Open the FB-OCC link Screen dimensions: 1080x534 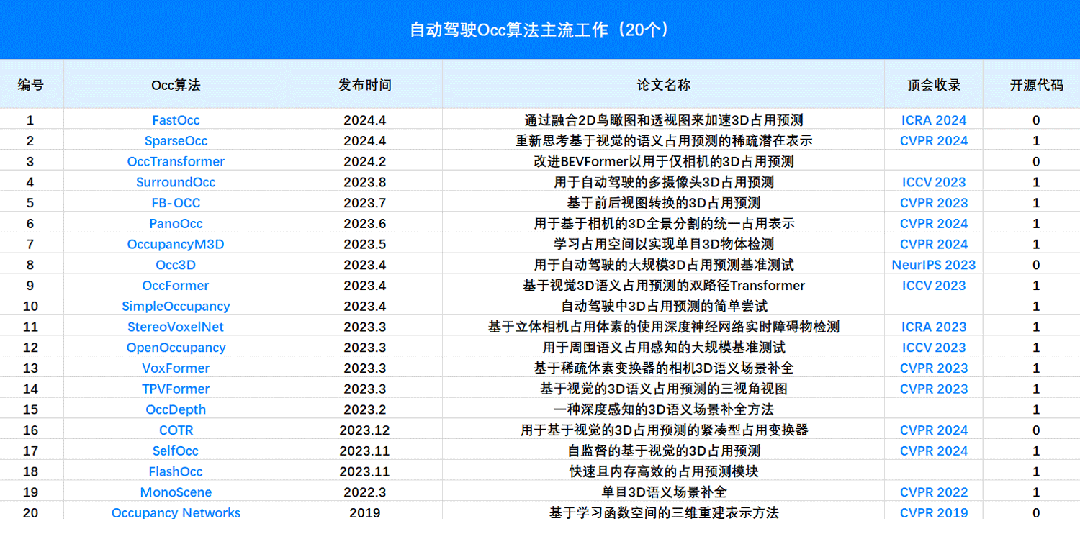176,203
